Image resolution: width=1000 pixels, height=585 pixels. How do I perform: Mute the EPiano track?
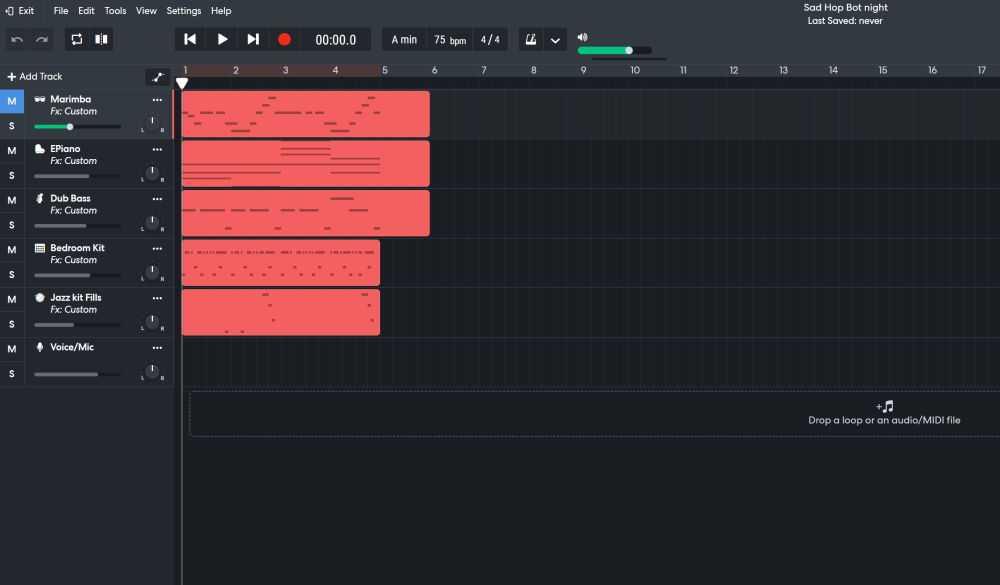pos(11,151)
